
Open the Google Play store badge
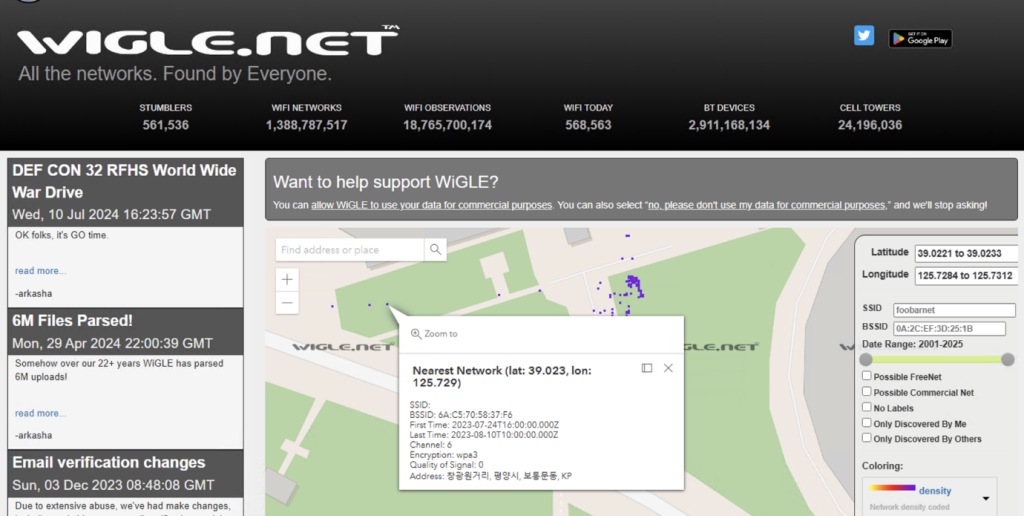click(920, 38)
